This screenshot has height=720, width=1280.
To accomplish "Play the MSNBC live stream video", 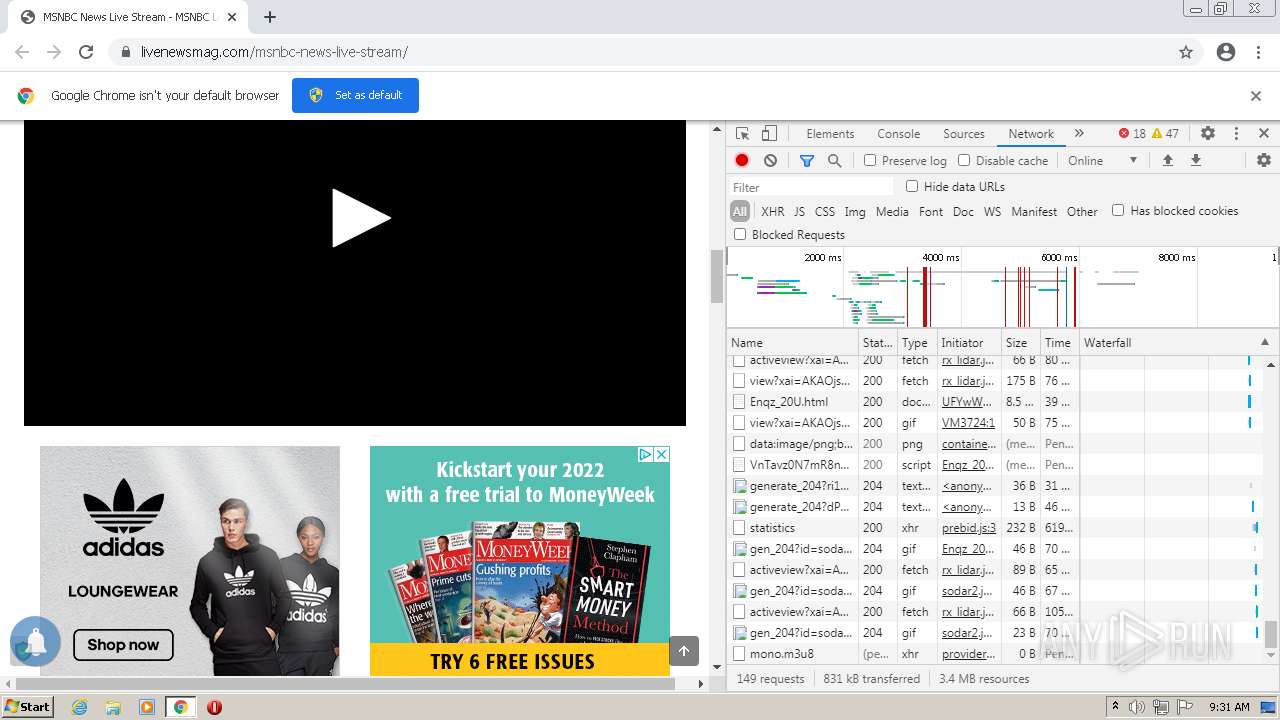I will coord(361,218).
